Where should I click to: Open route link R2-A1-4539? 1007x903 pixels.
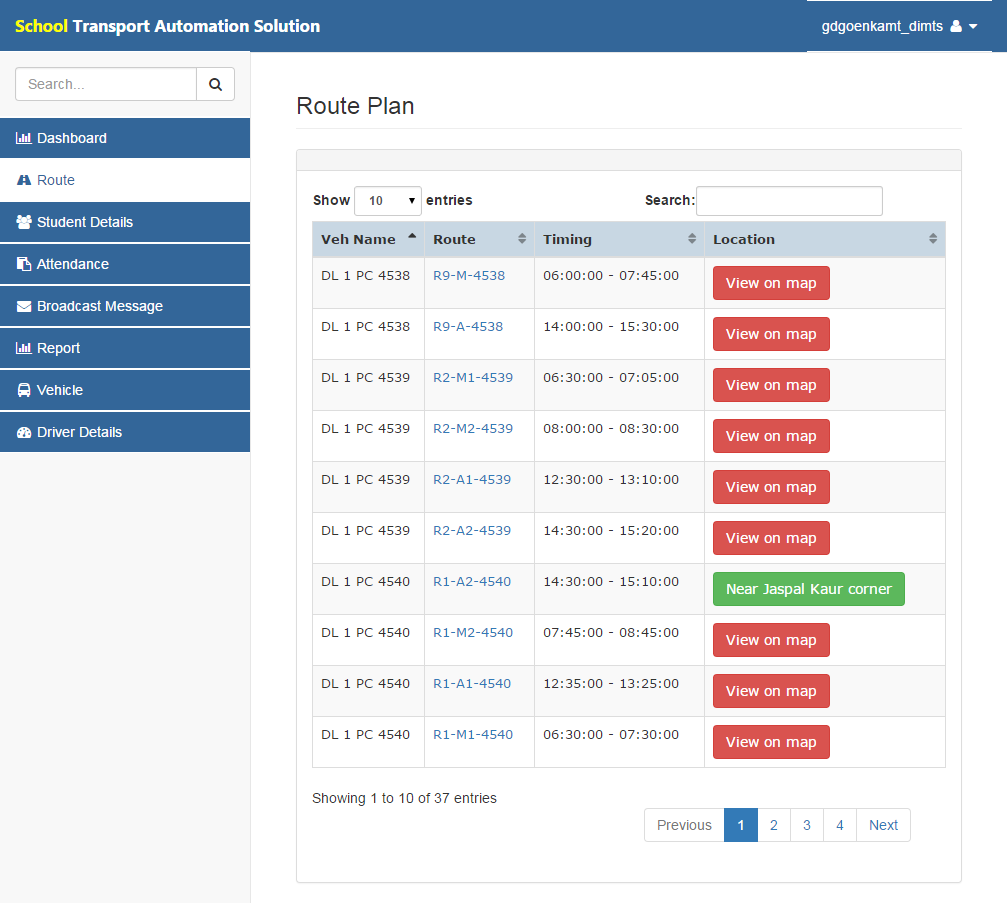[472, 480]
